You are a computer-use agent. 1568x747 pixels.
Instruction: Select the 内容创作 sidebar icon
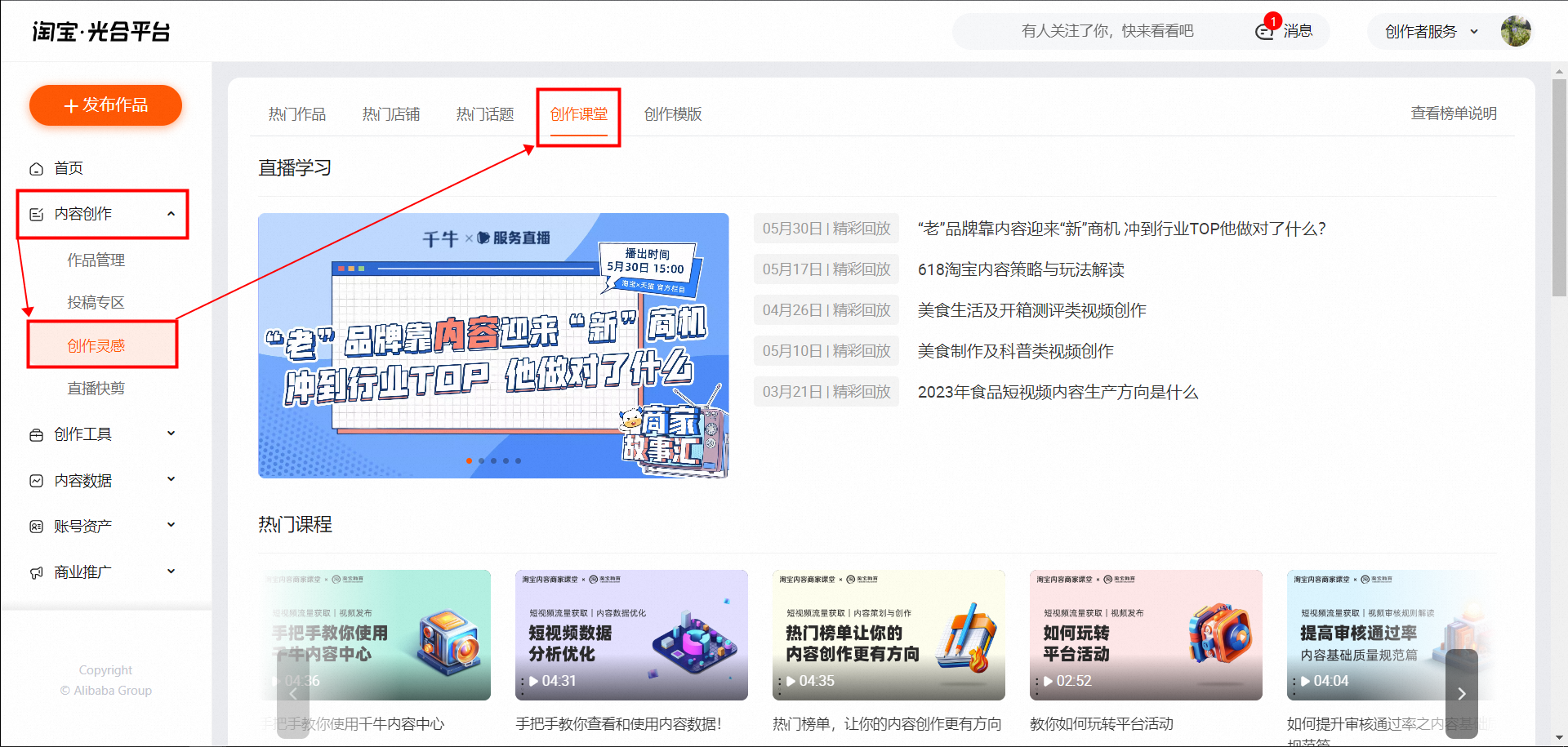pyautogui.click(x=36, y=213)
